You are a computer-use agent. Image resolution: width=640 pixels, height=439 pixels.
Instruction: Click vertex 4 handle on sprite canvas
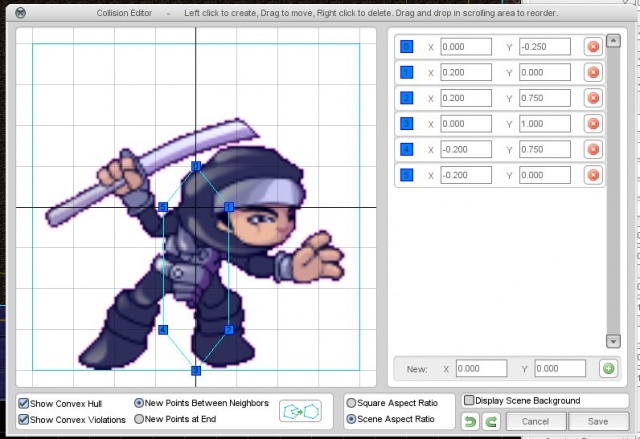click(163, 330)
